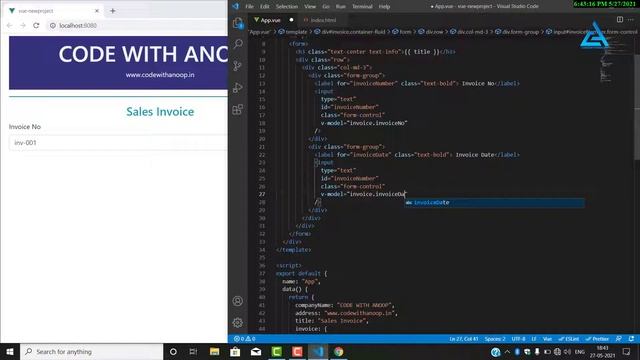Click the Prettier status item
This screenshot has height=360, width=640.
(597, 339)
